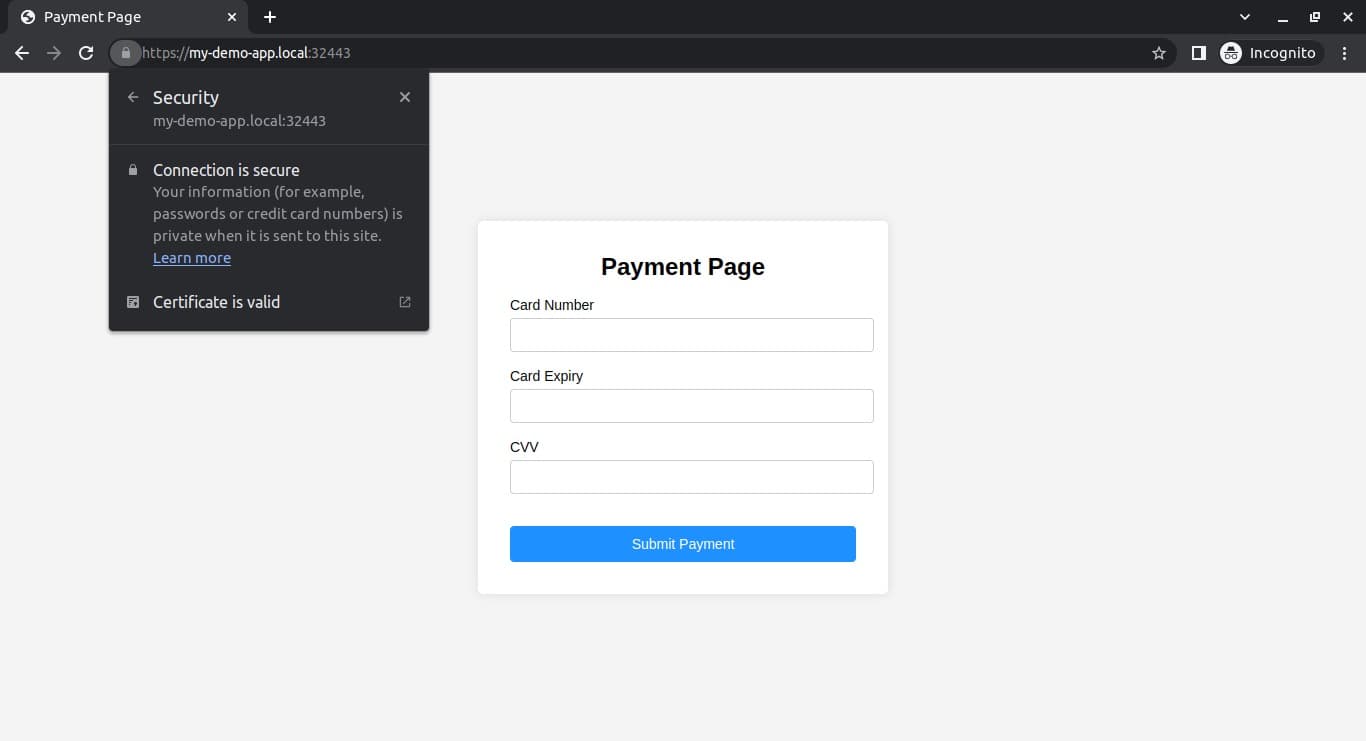
Task: Open certificate details via external-link icon
Action: (x=405, y=302)
